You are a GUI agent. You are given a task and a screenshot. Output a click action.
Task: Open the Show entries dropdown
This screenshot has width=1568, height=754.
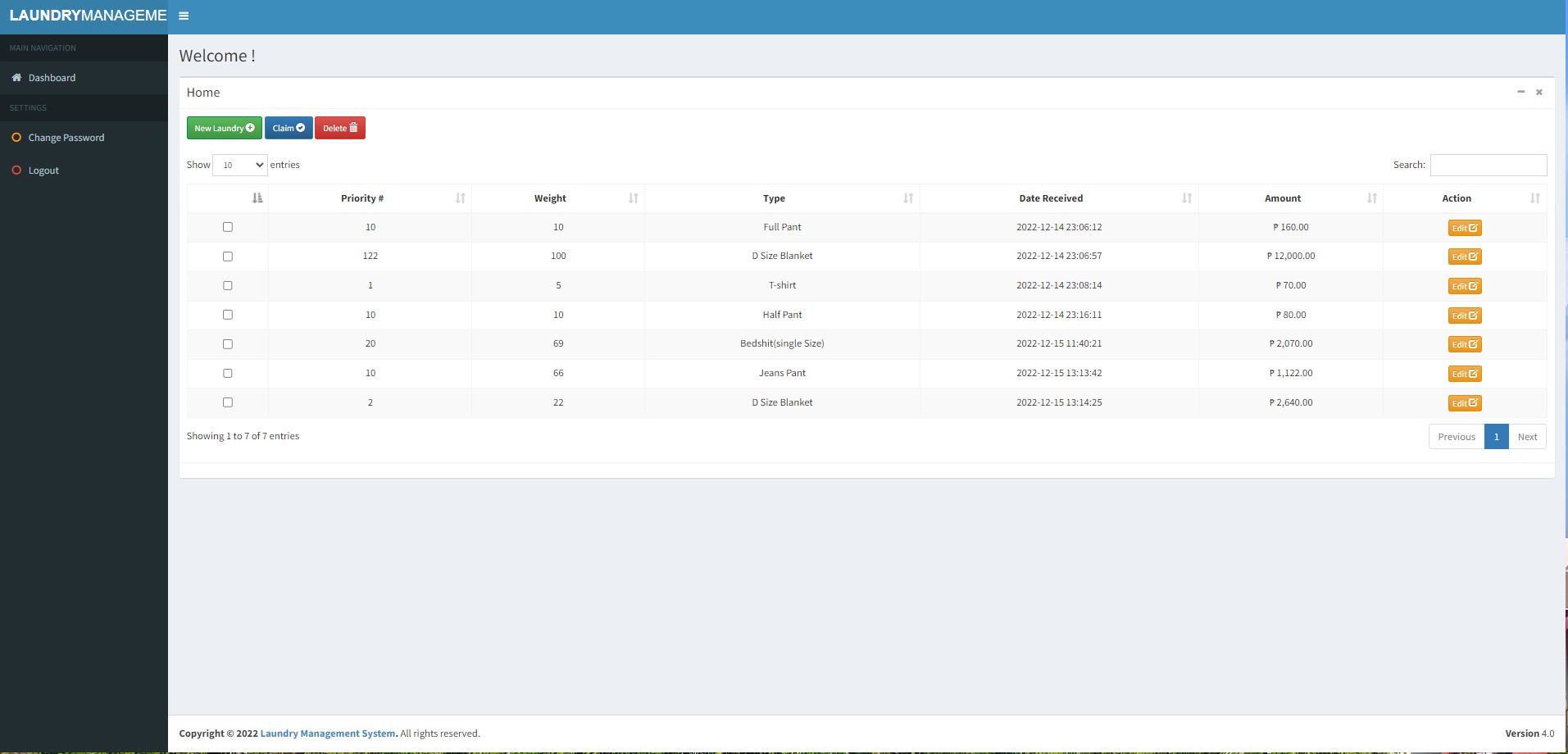click(x=239, y=165)
